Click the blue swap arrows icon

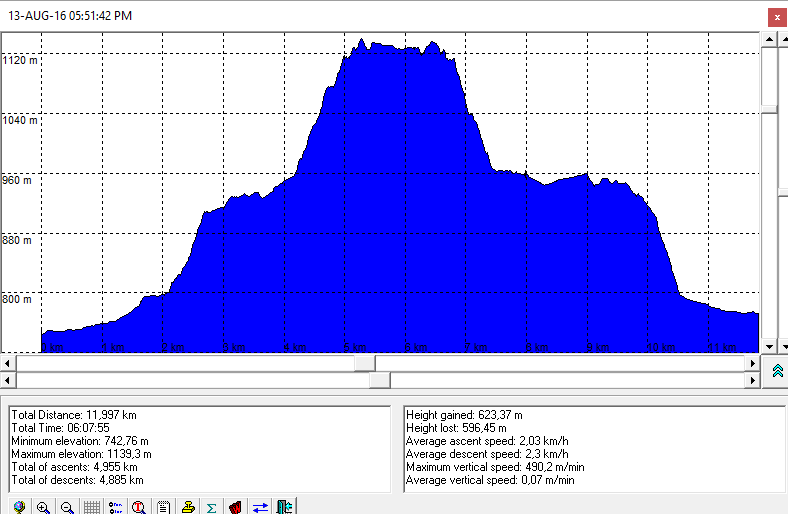(260, 507)
